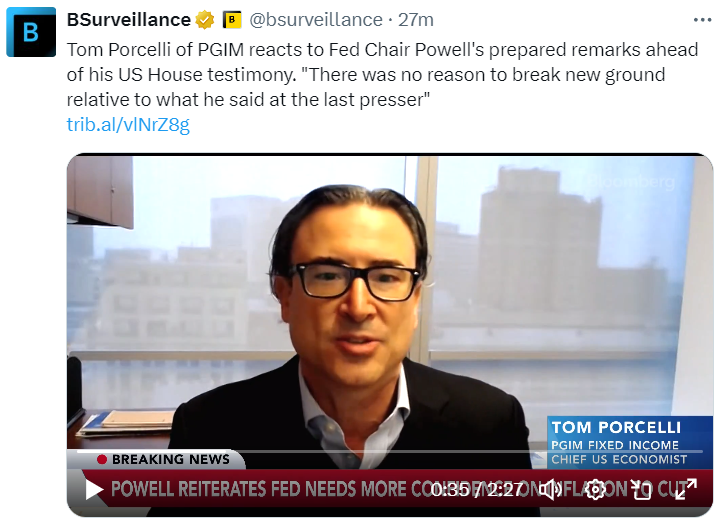Screen dimensions: 719x527
Task: Open the tweet's three-dot more menu
Action: click(x=702, y=20)
